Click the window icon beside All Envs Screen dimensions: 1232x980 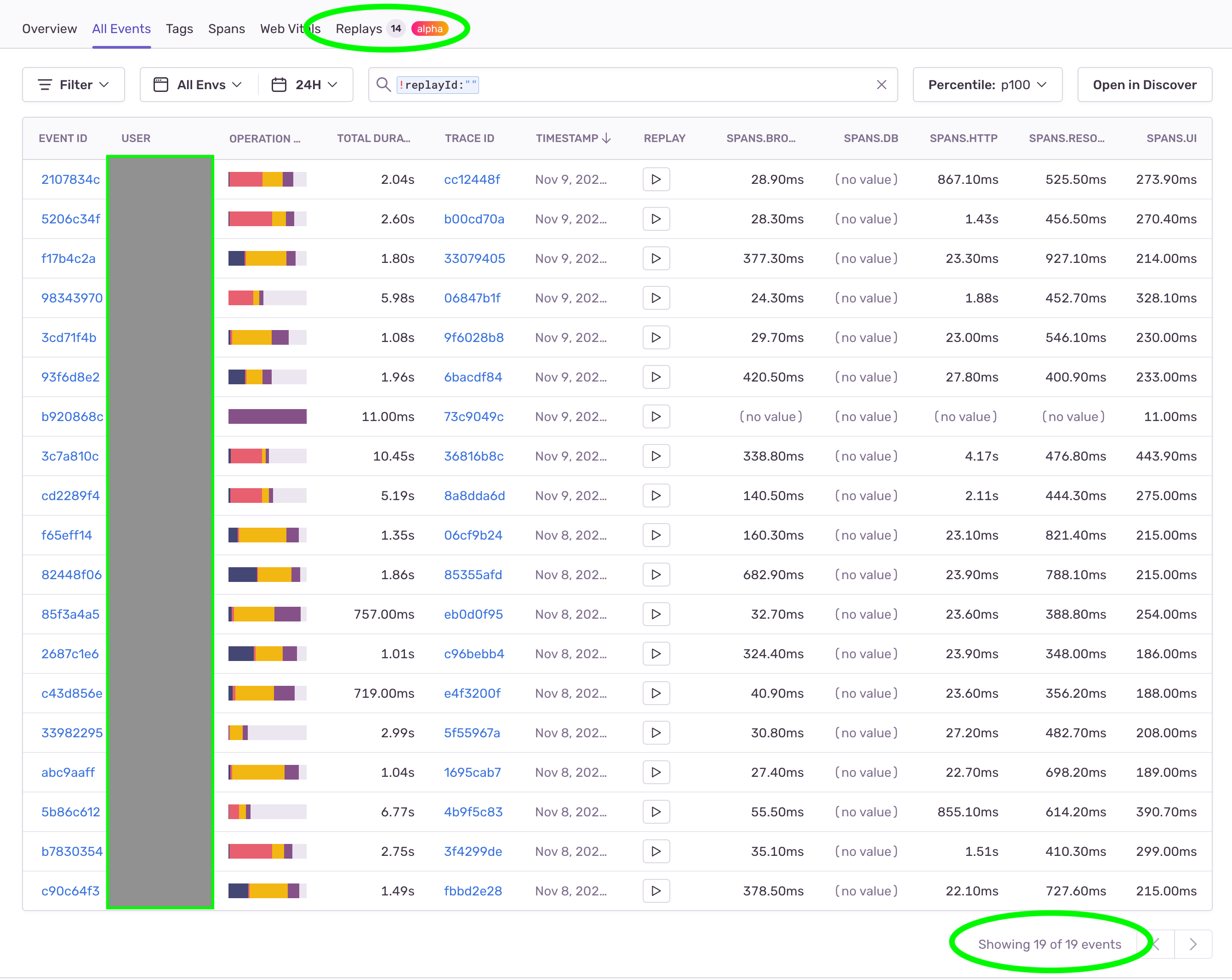160,84
